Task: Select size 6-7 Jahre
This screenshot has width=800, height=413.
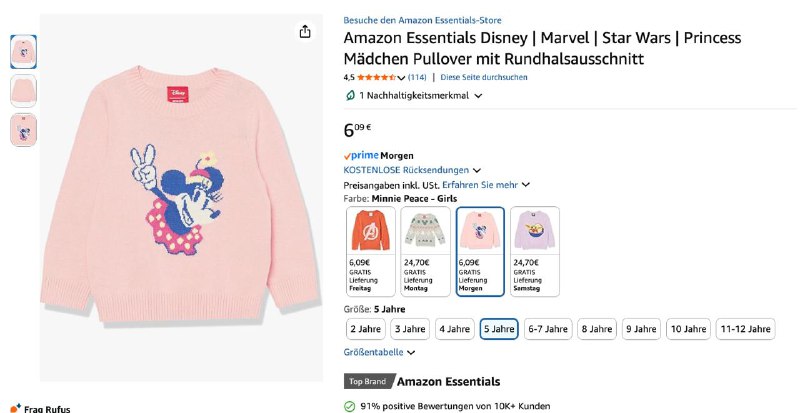Action: (x=547, y=328)
